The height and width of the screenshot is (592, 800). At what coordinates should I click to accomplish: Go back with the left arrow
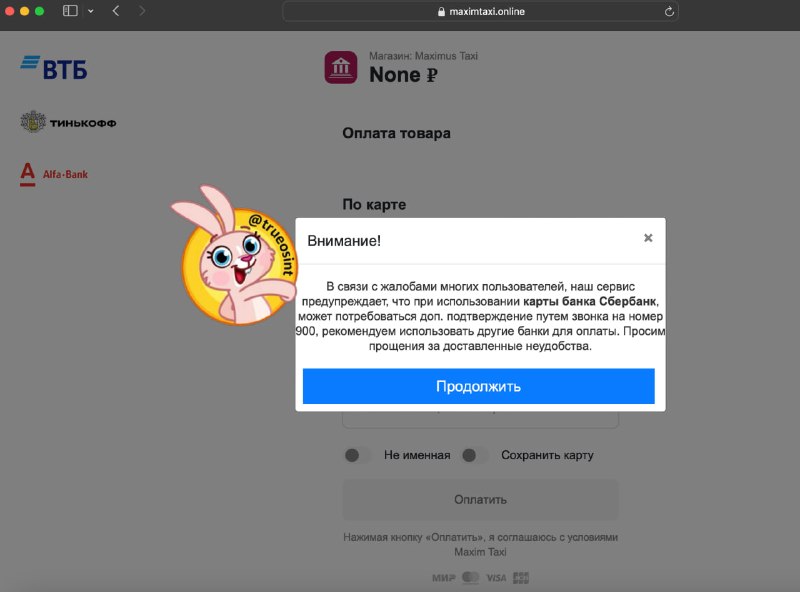(116, 11)
